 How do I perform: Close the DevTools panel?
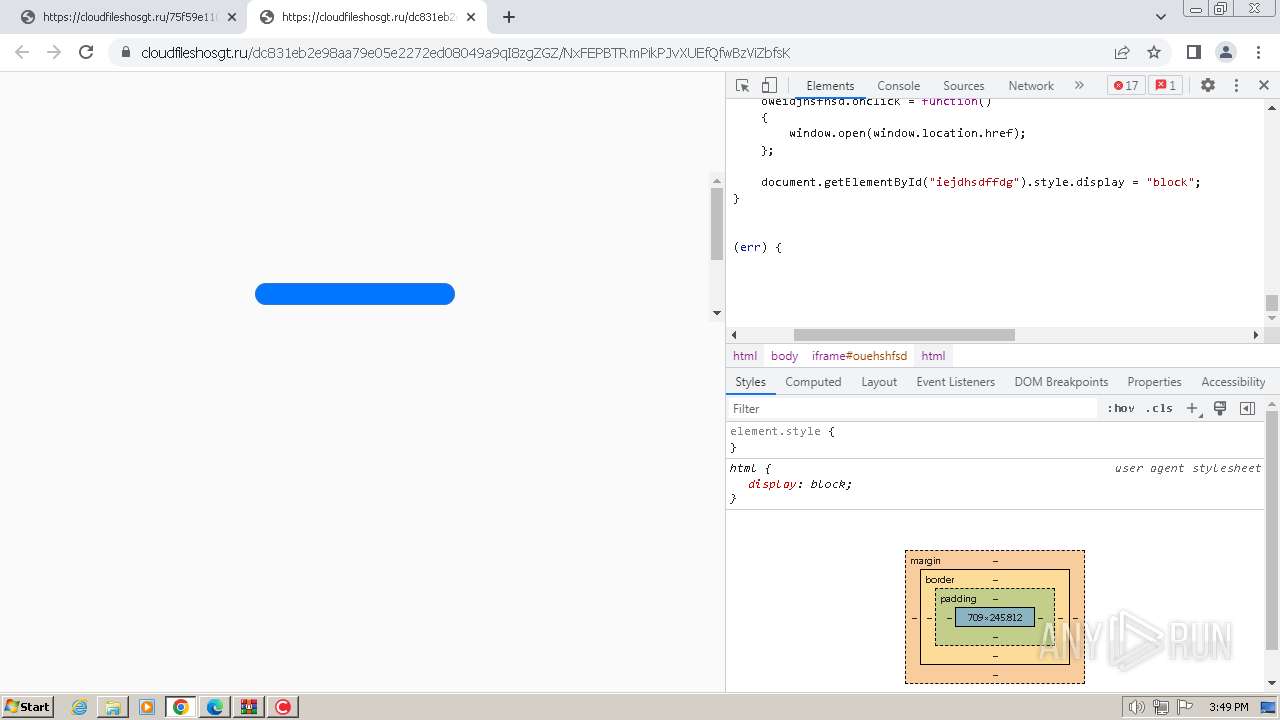point(1264,85)
